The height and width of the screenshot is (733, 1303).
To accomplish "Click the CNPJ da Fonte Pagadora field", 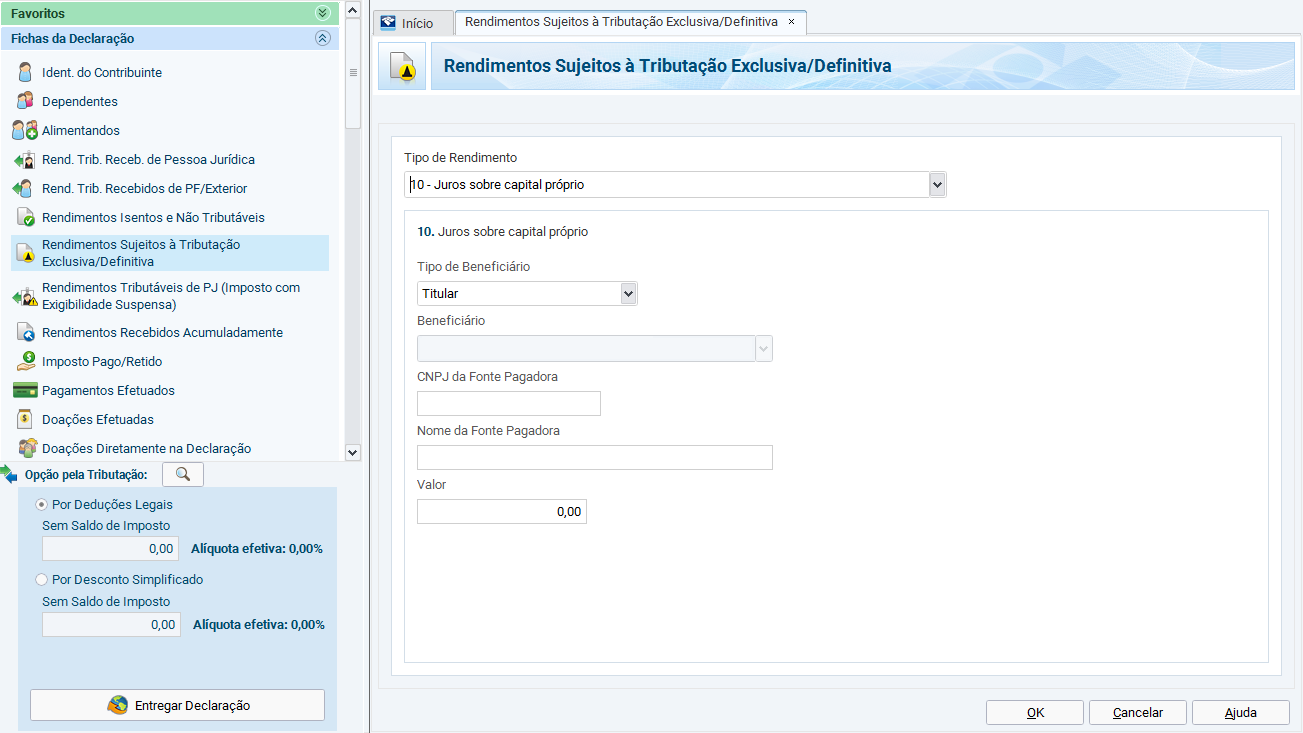I will pyautogui.click(x=509, y=403).
